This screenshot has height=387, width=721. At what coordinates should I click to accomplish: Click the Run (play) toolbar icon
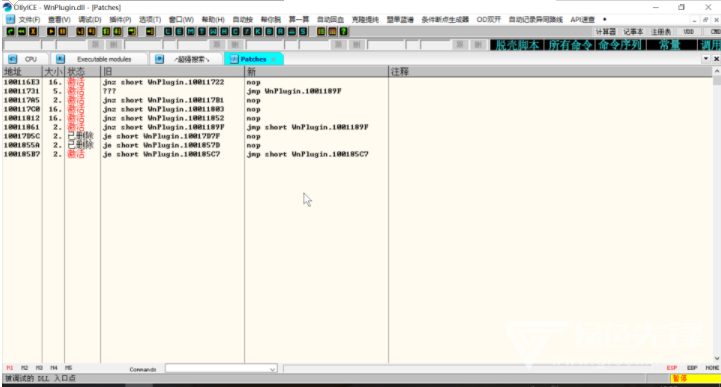click(51, 32)
